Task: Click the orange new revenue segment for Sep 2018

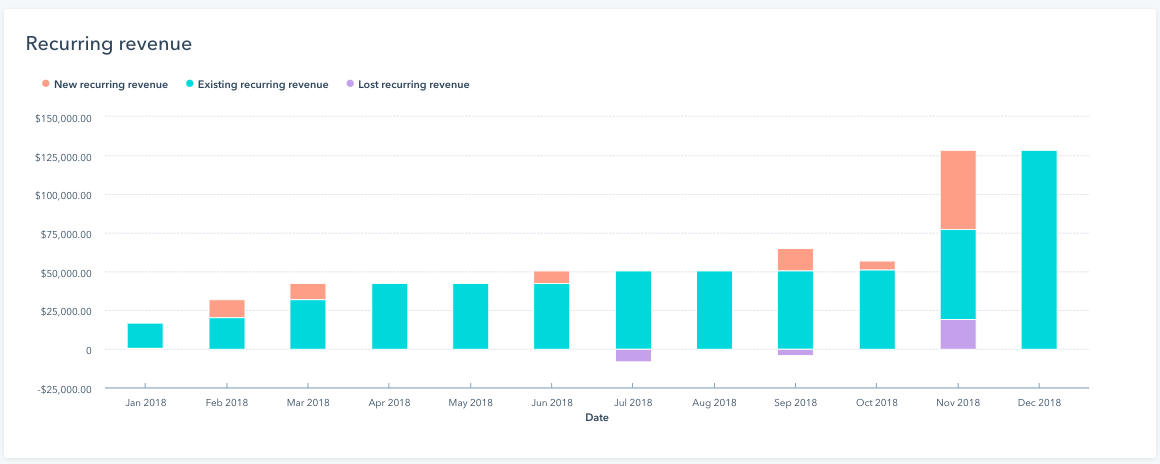Action: pos(795,260)
